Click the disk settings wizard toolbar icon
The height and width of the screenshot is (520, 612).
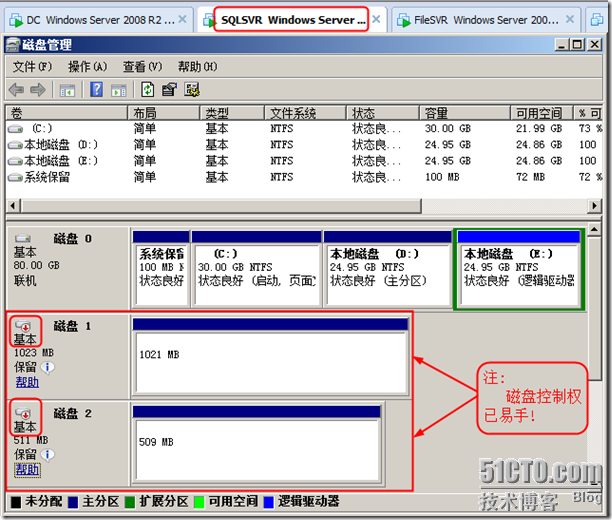(x=192, y=89)
